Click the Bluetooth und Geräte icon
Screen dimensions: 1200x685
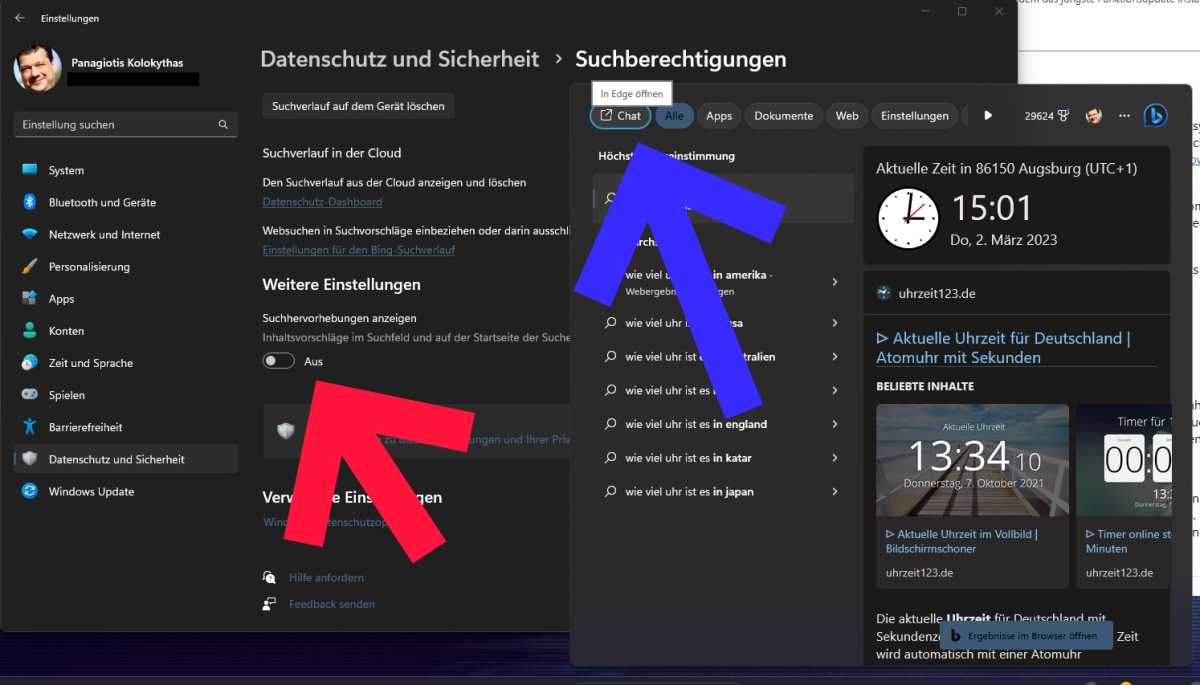[30, 202]
